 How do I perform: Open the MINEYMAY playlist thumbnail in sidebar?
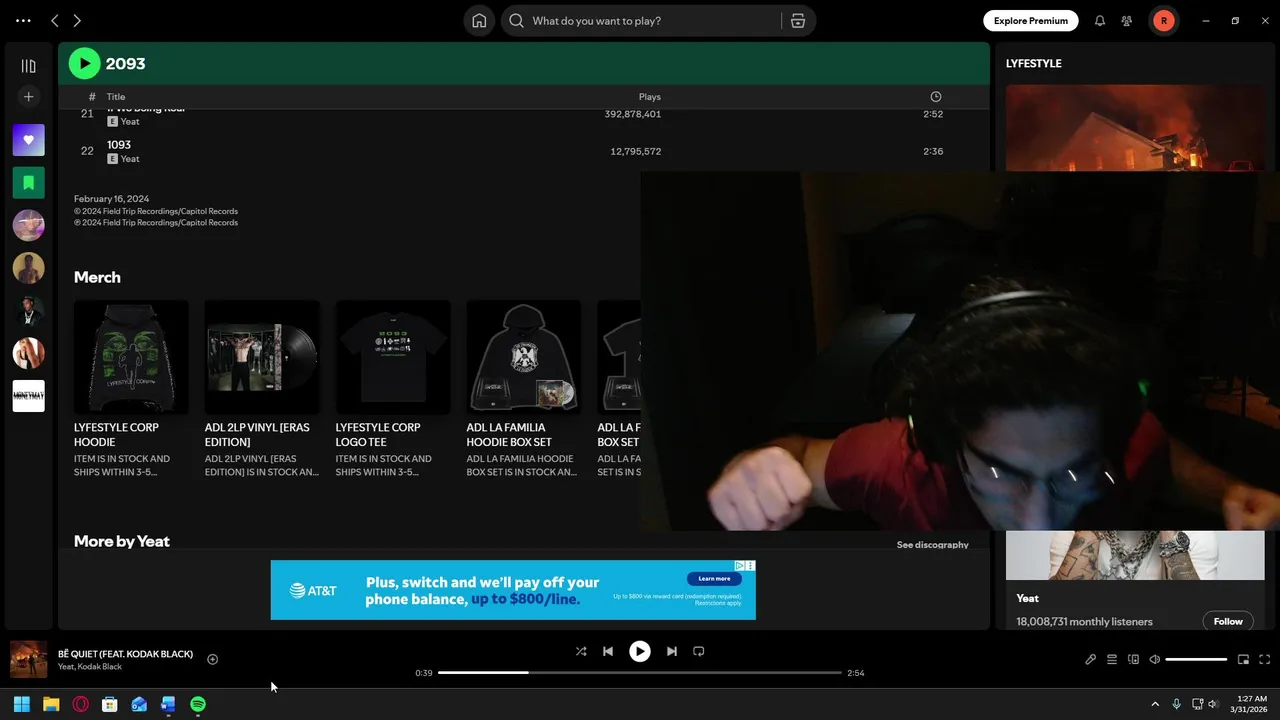28,396
